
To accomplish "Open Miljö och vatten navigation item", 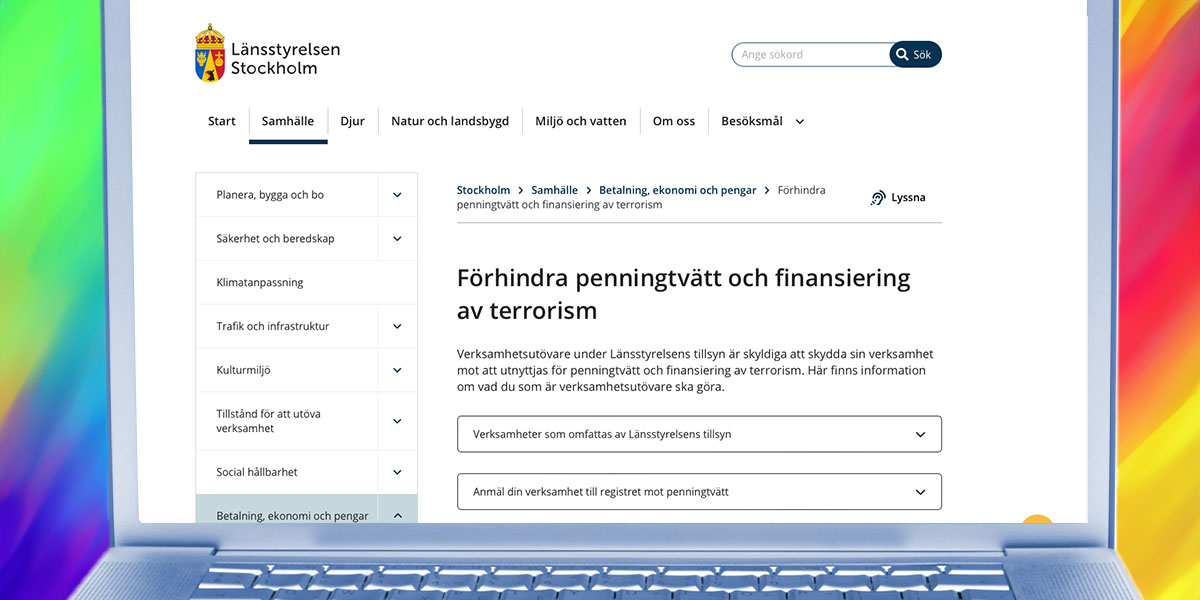I will click(581, 121).
